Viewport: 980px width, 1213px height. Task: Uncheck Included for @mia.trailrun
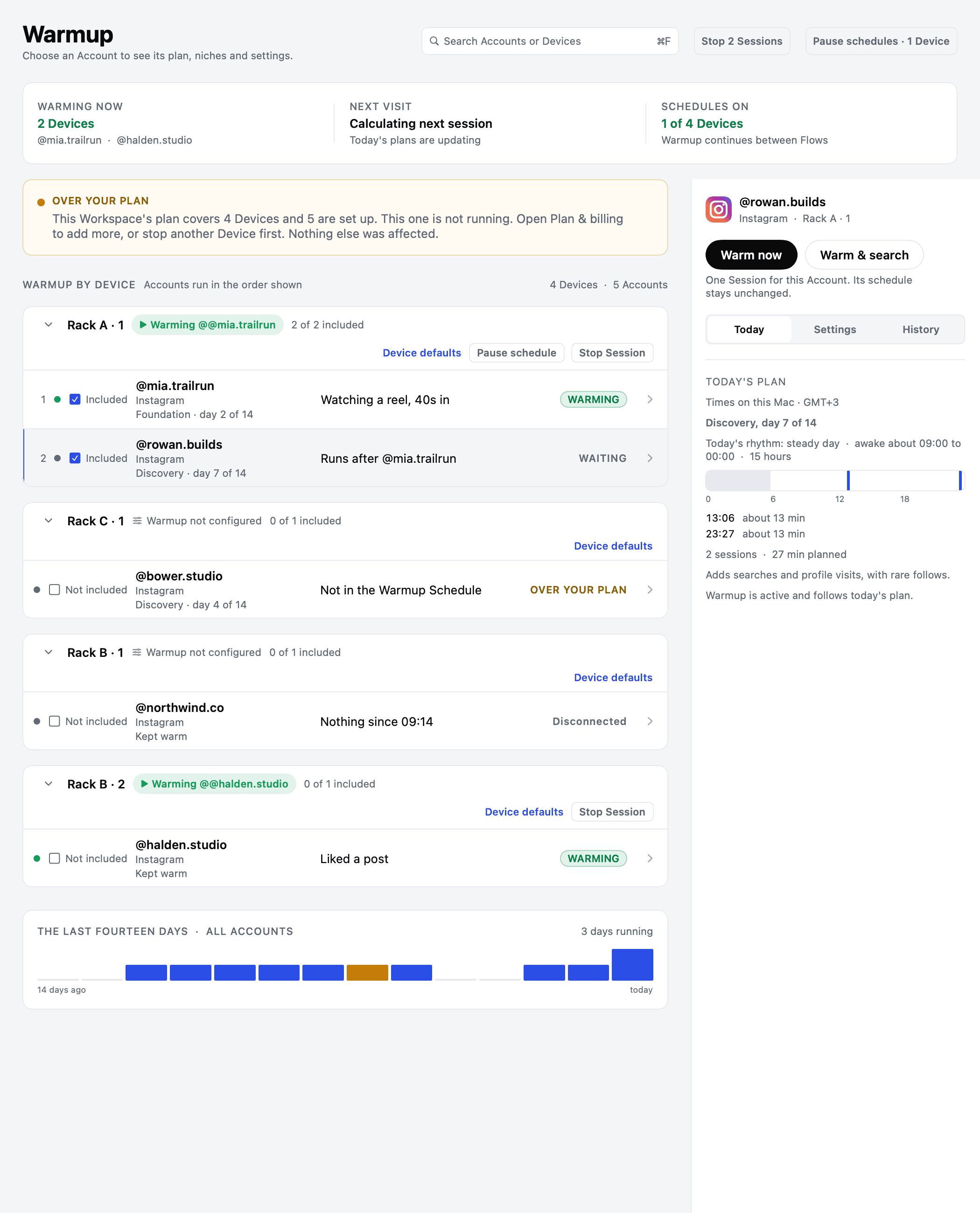[x=75, y=399]
